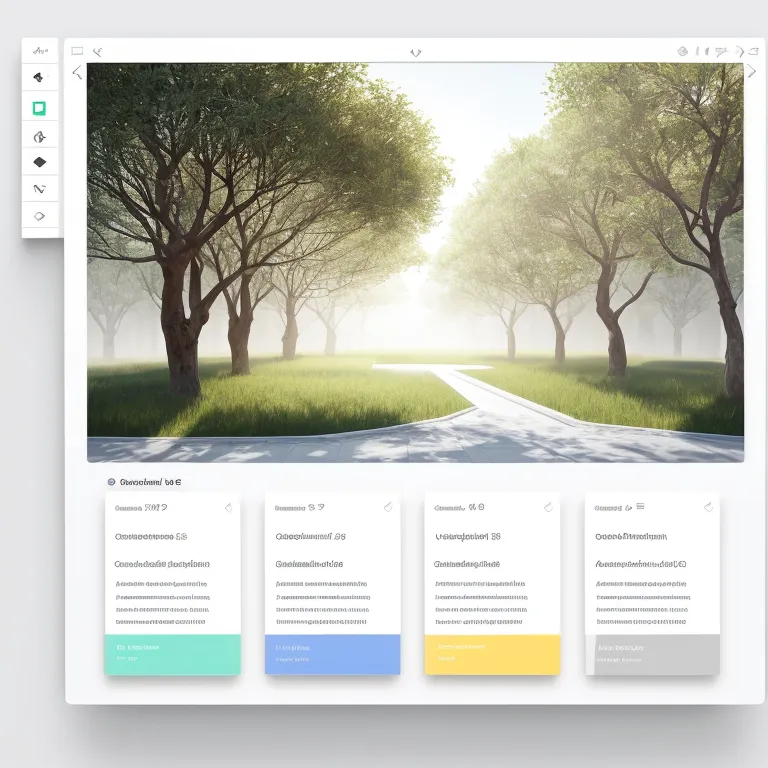Click the rectangle frame icon in the top bar
Screen dimensions: 768x768
point(77,51)
